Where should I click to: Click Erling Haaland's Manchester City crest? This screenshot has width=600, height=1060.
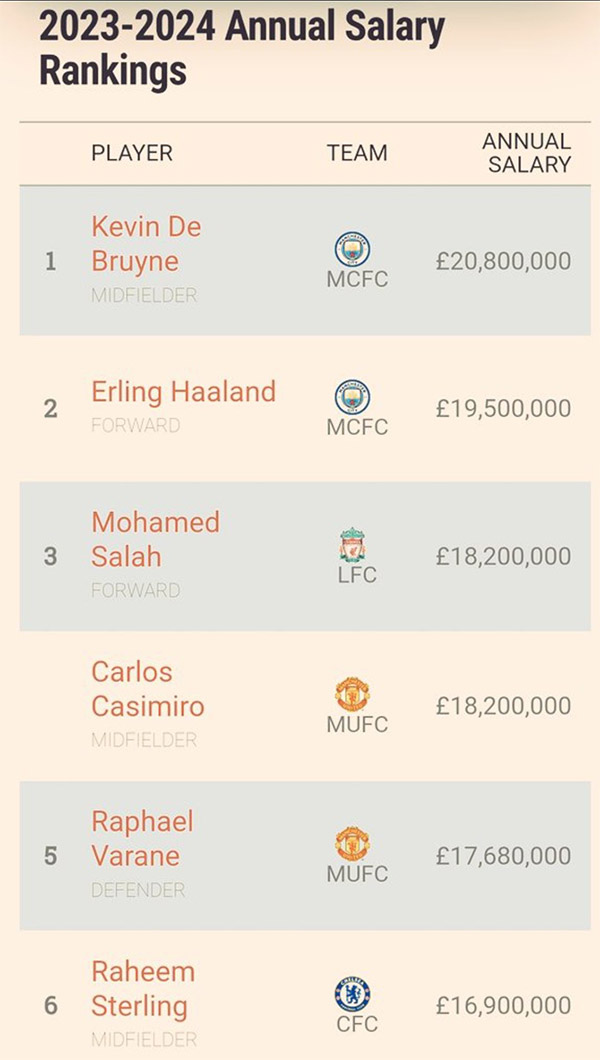[x=352, y=397]
